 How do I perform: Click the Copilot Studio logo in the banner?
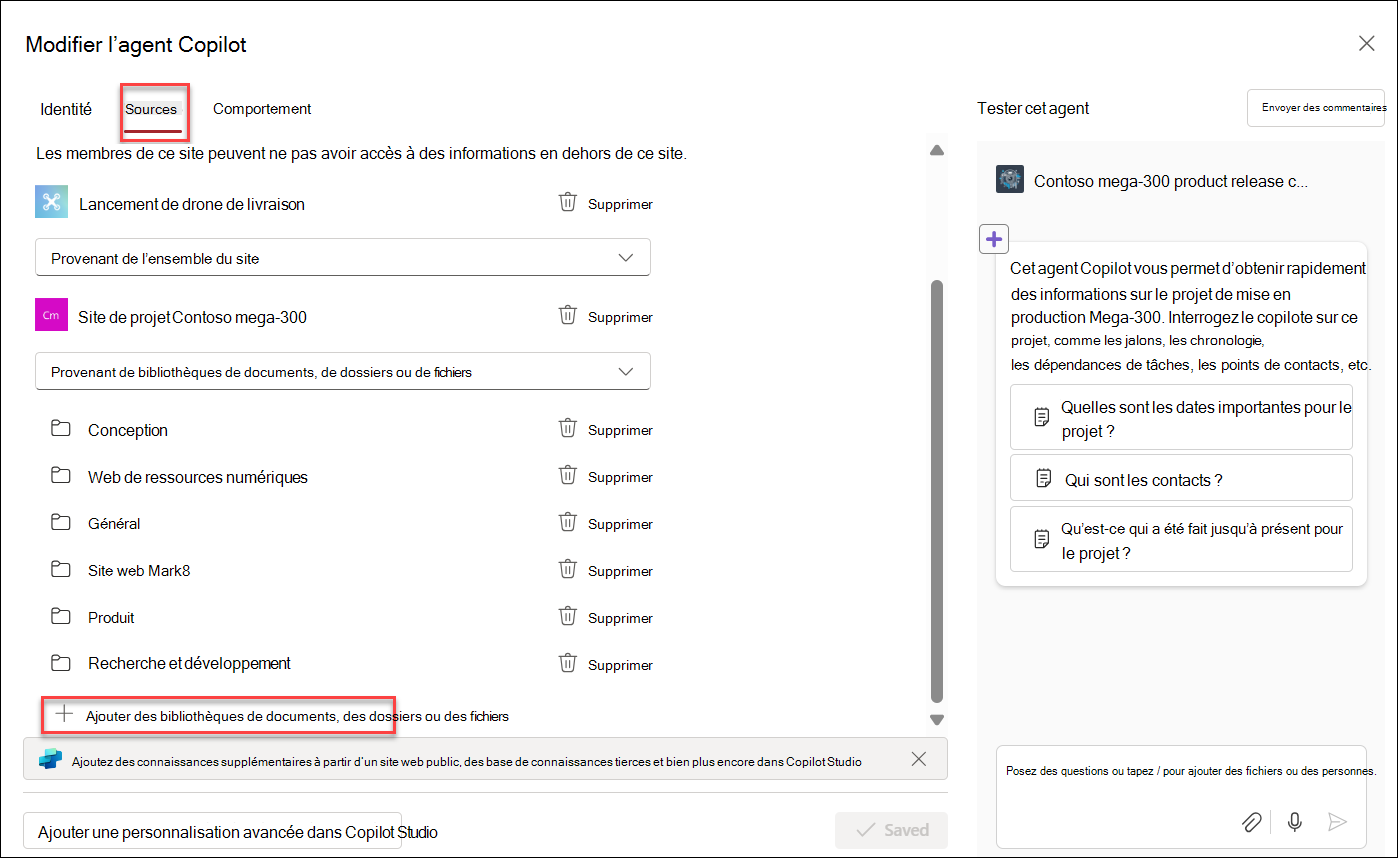coord(50,760)
